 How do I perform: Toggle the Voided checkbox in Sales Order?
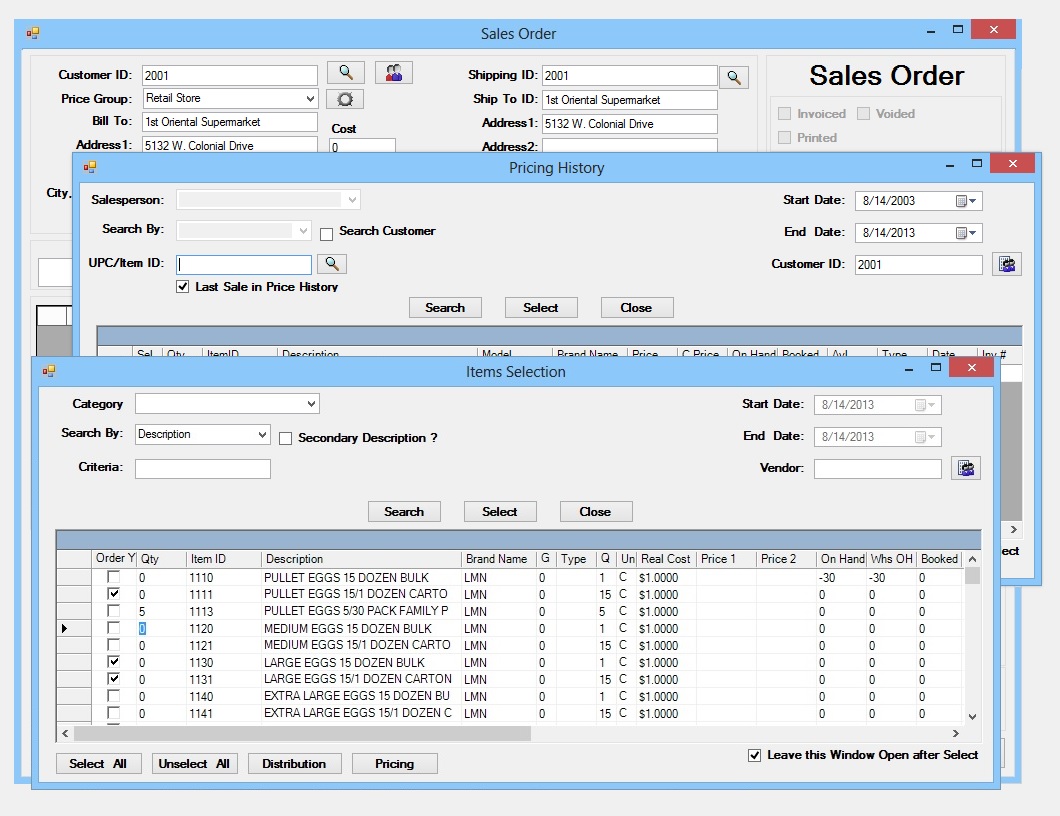[x=863, y=114]
